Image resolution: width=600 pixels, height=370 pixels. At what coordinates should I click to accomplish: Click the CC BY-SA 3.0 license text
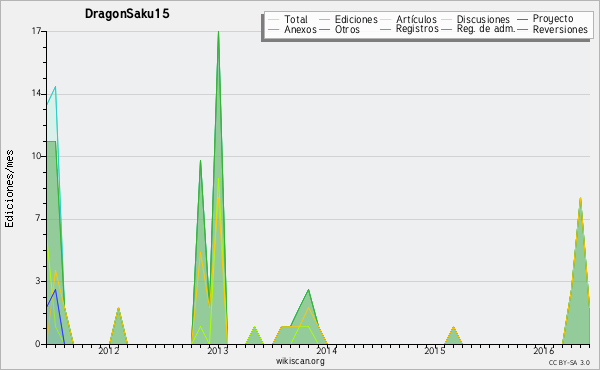569,363
